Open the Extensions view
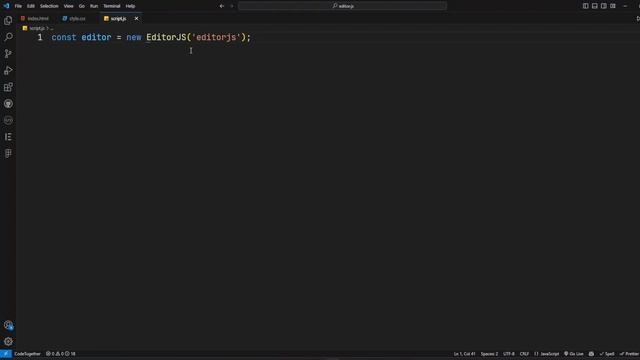 click(8, 87)
